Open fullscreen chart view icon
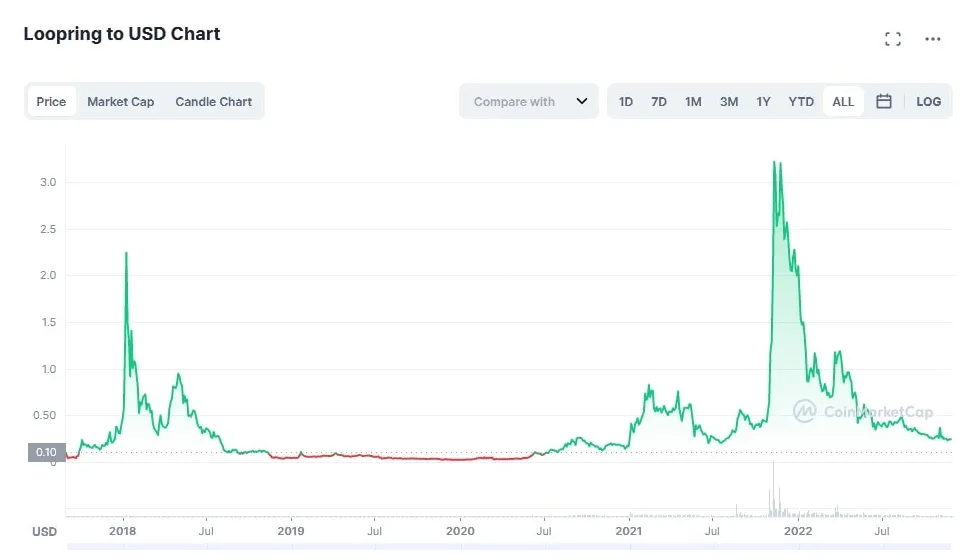Image resolution: width=979 pixels, height=560 pixels. click(893, 39)
